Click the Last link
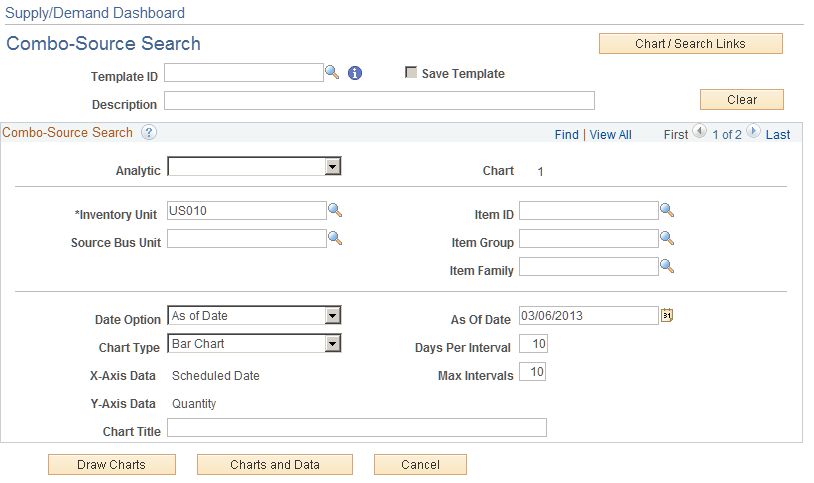 pyautogui.click(x=778, y=135)
